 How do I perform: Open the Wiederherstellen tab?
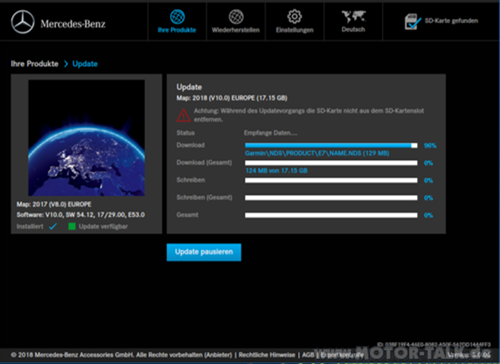click(x=236, y=22)
